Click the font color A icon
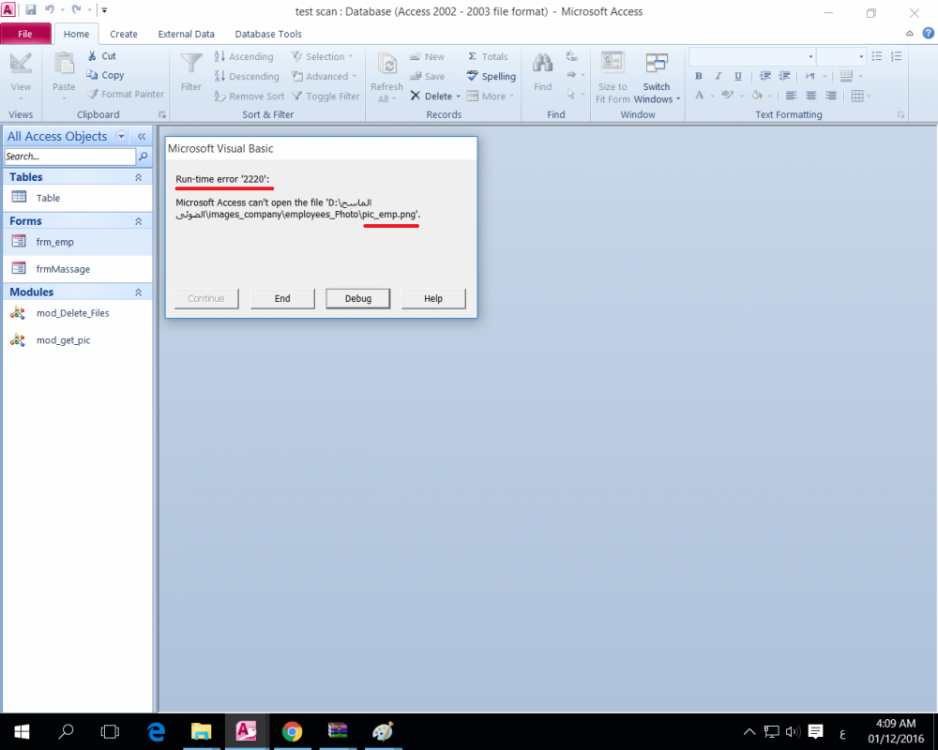938x750 pixels. 699,95
